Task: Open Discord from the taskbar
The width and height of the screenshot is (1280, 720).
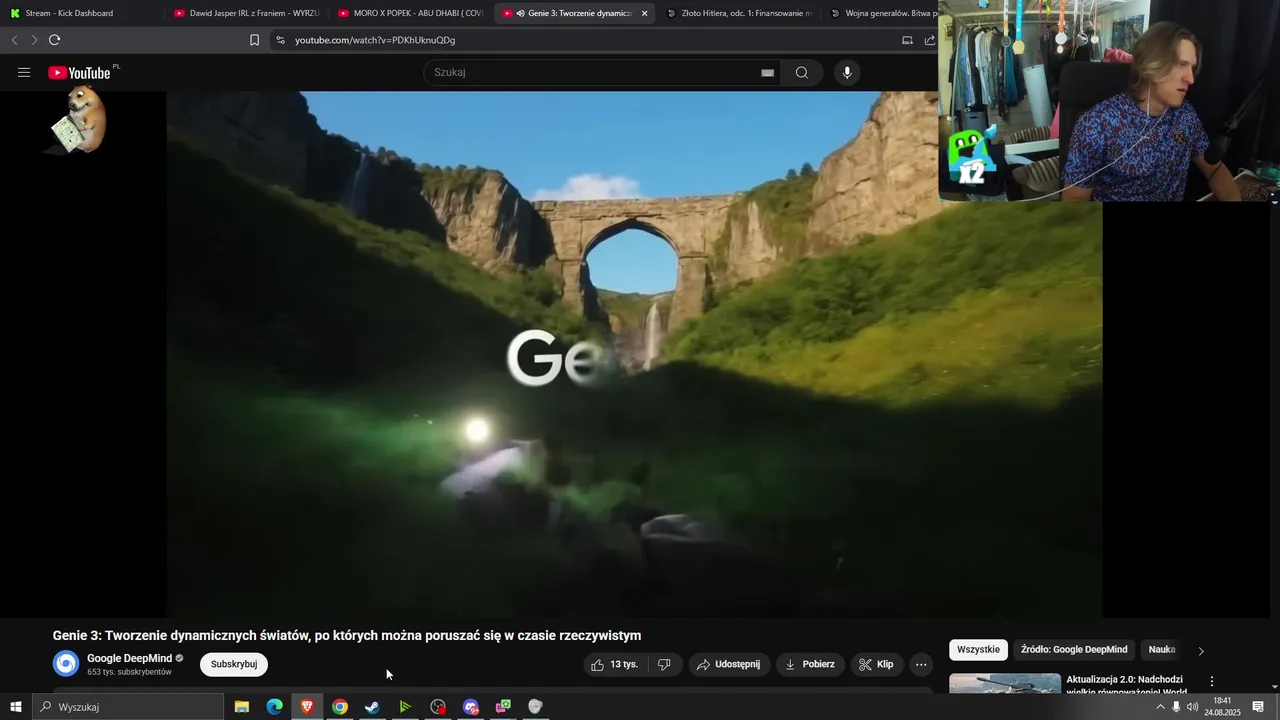Action: click(471, 707)
